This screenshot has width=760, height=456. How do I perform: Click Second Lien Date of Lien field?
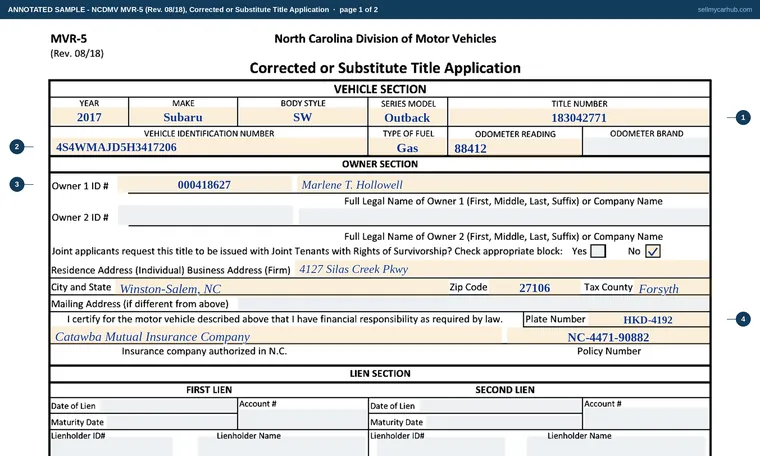(499, 406)
